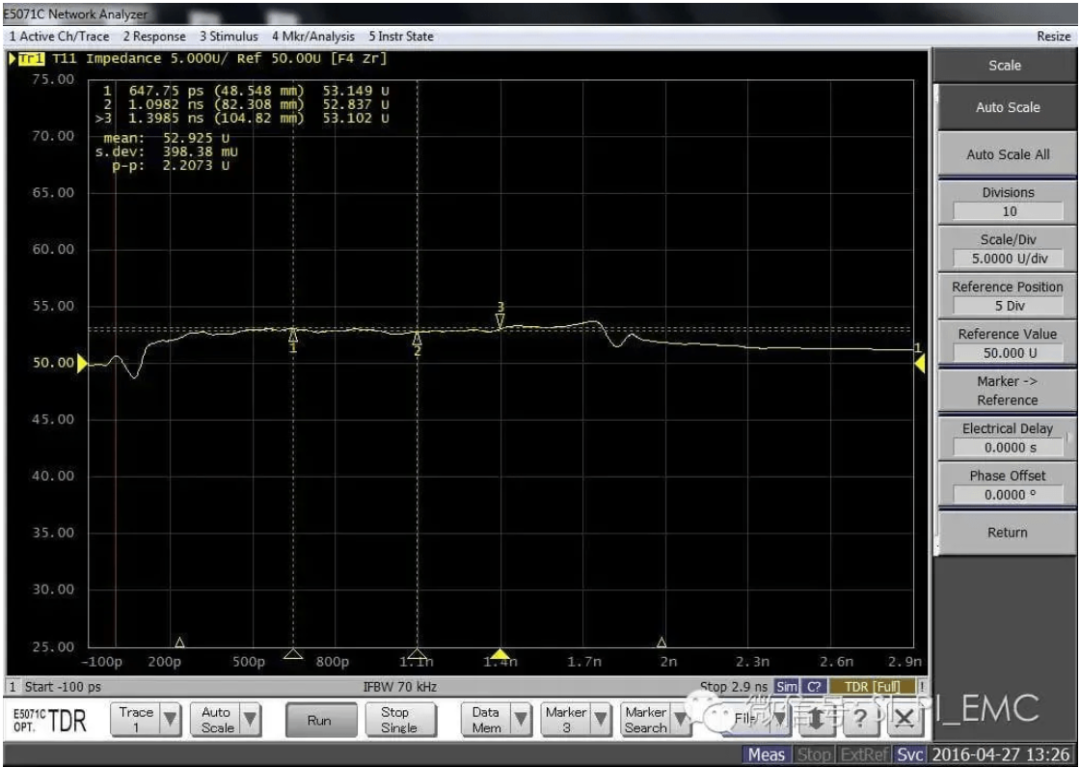Click the C? correction status indicator

tap(813, 686)
